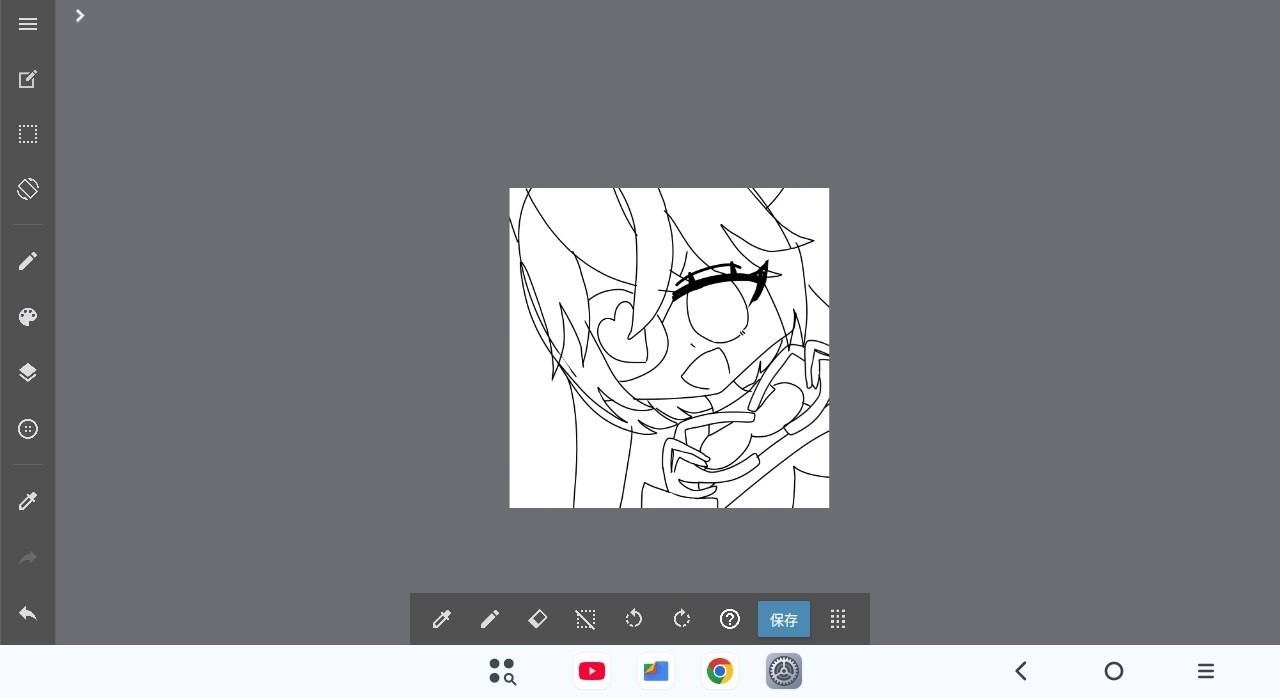Tap the rotate canvas icon in sidebar

[x=28, y=189]
